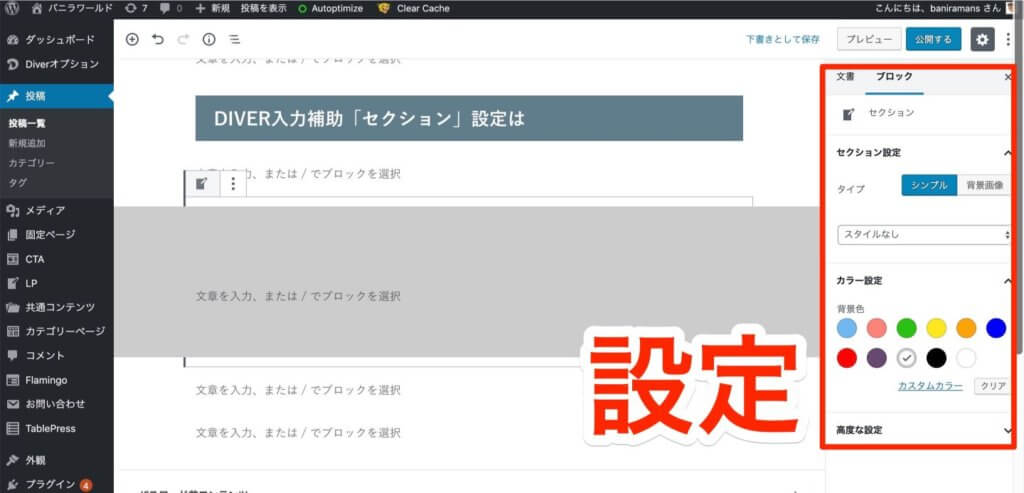Click 投稿を表示 in admin bar
This screenshot has width=1024, height=493.
[263, 9]
